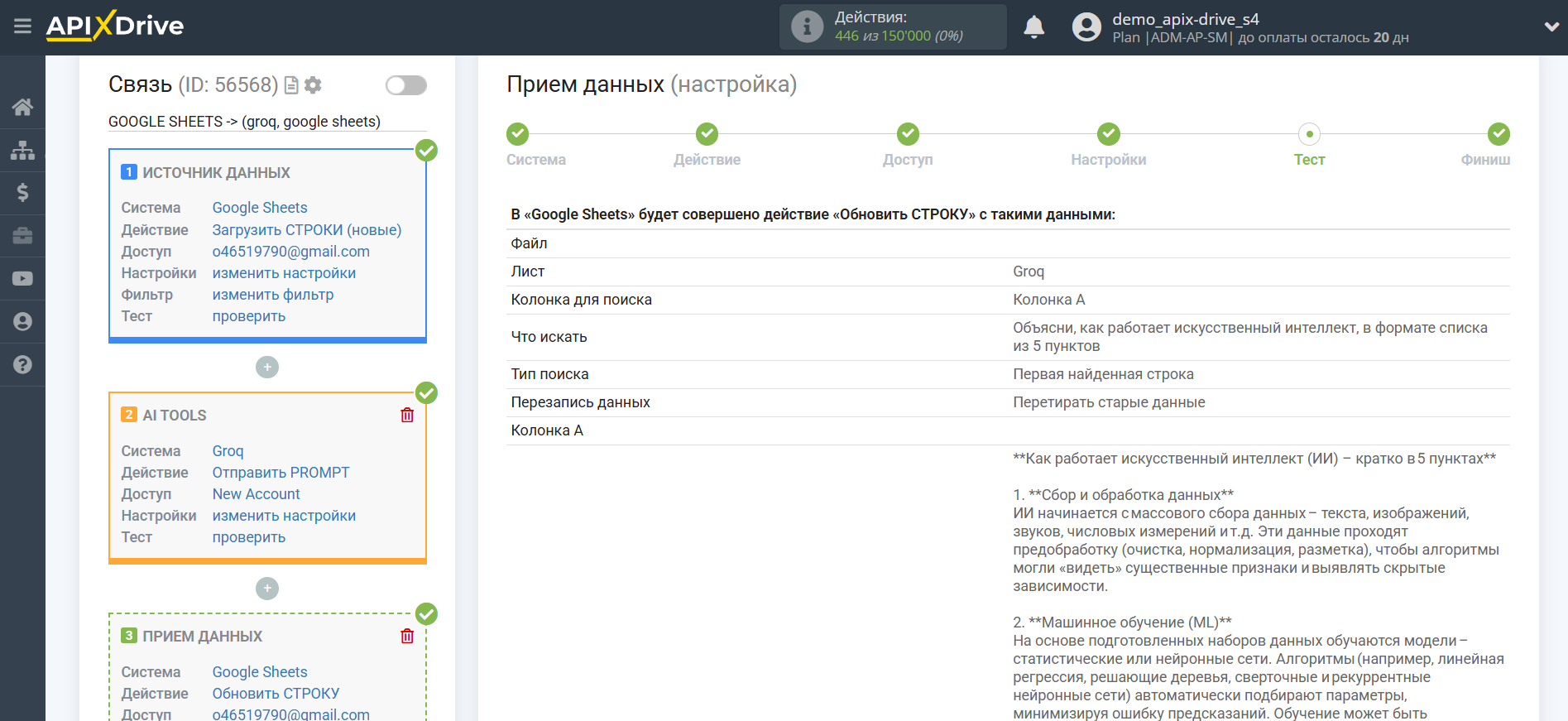Screen dimensions: 1568x721
Task: Select the Тест step
Action: click(x=1309, y=134)
